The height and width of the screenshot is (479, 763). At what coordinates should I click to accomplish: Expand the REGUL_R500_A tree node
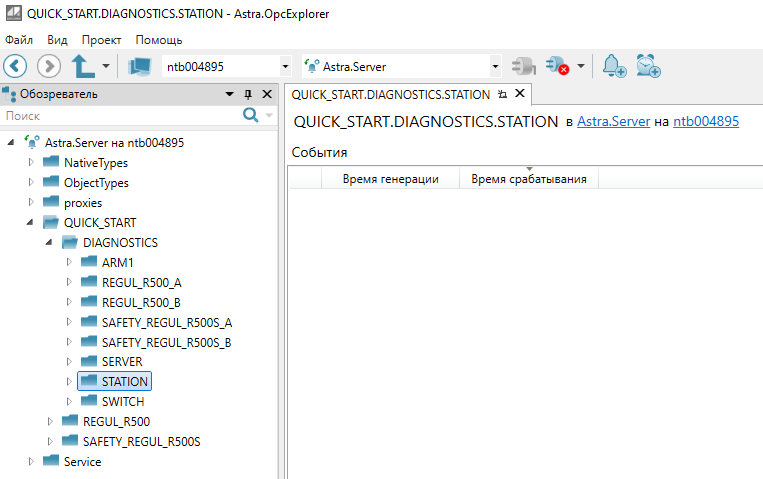point(69,282)
